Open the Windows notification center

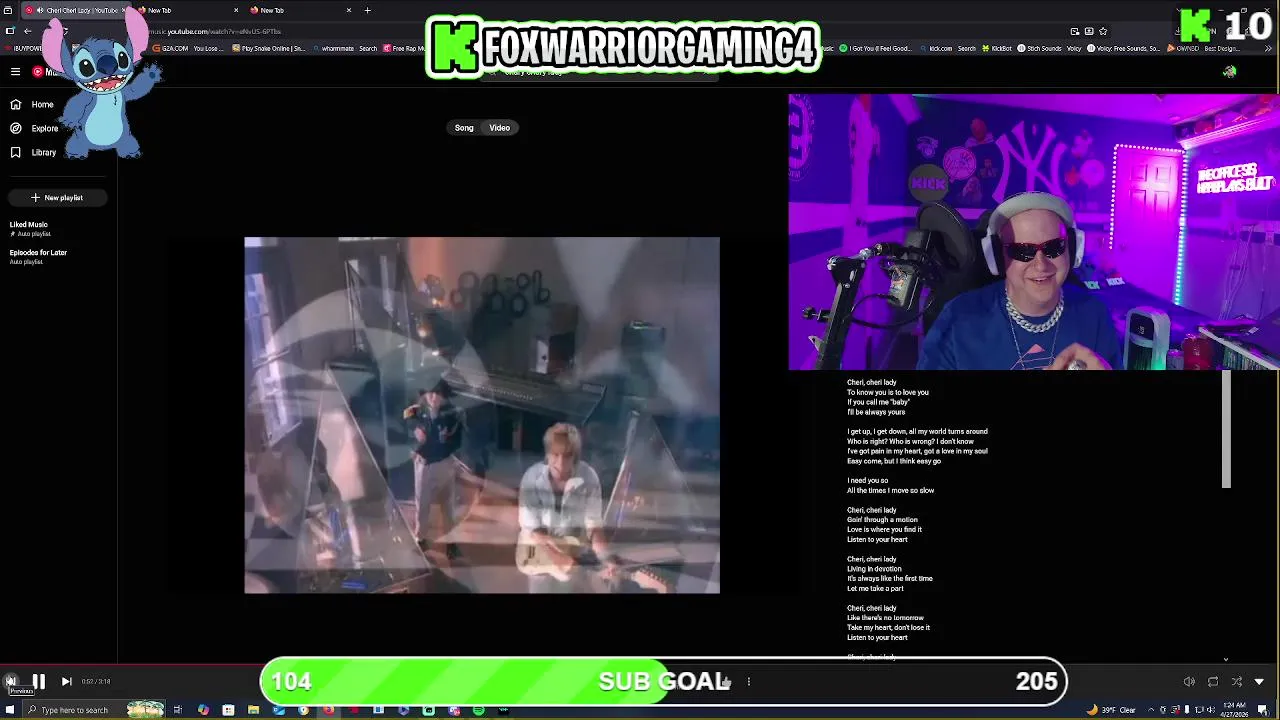coord(1263,710)
